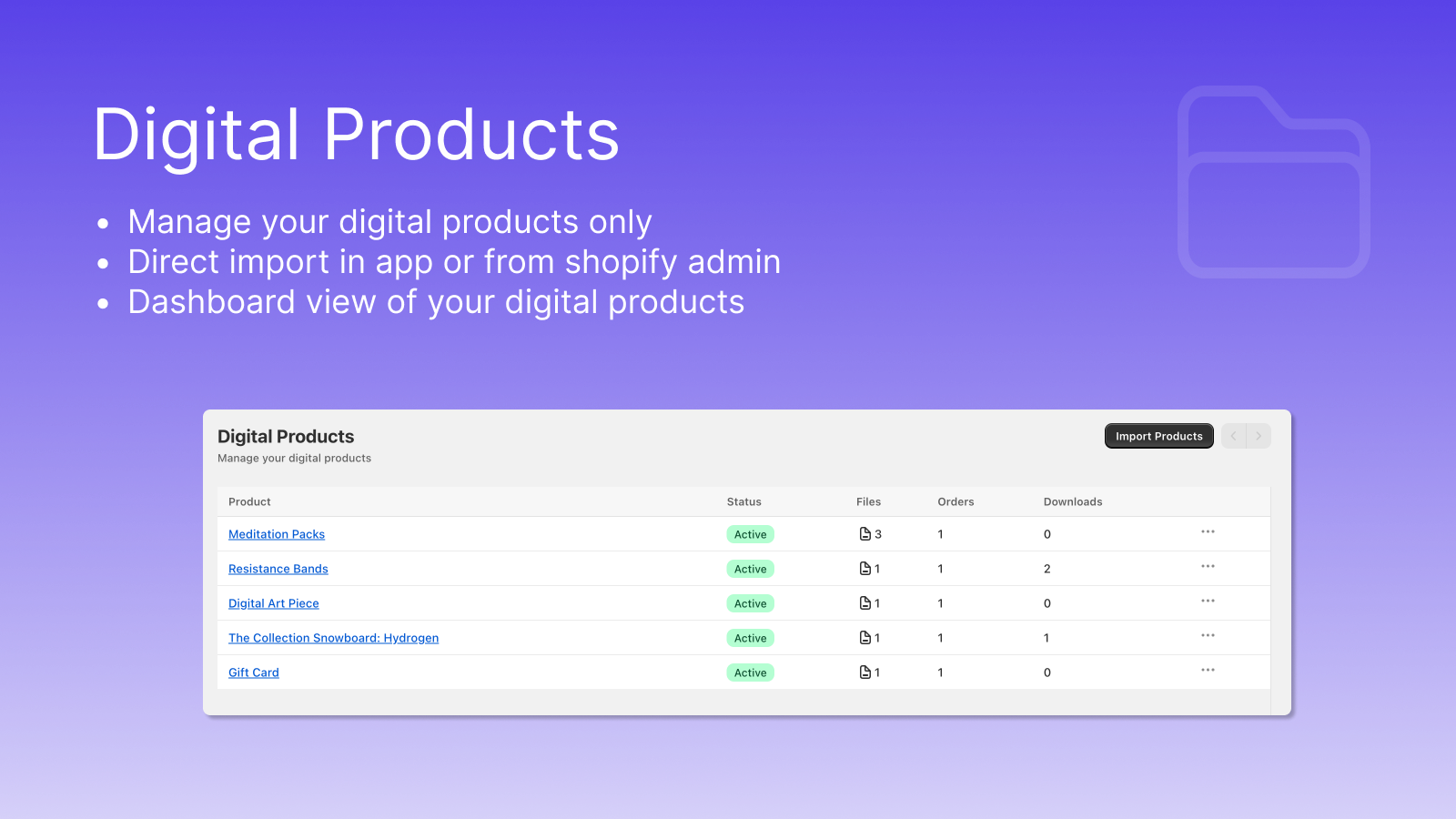This screenshot has width=1456, height=819.
Task: Click the previous page navigation arrow
Action: point(1233,436)
